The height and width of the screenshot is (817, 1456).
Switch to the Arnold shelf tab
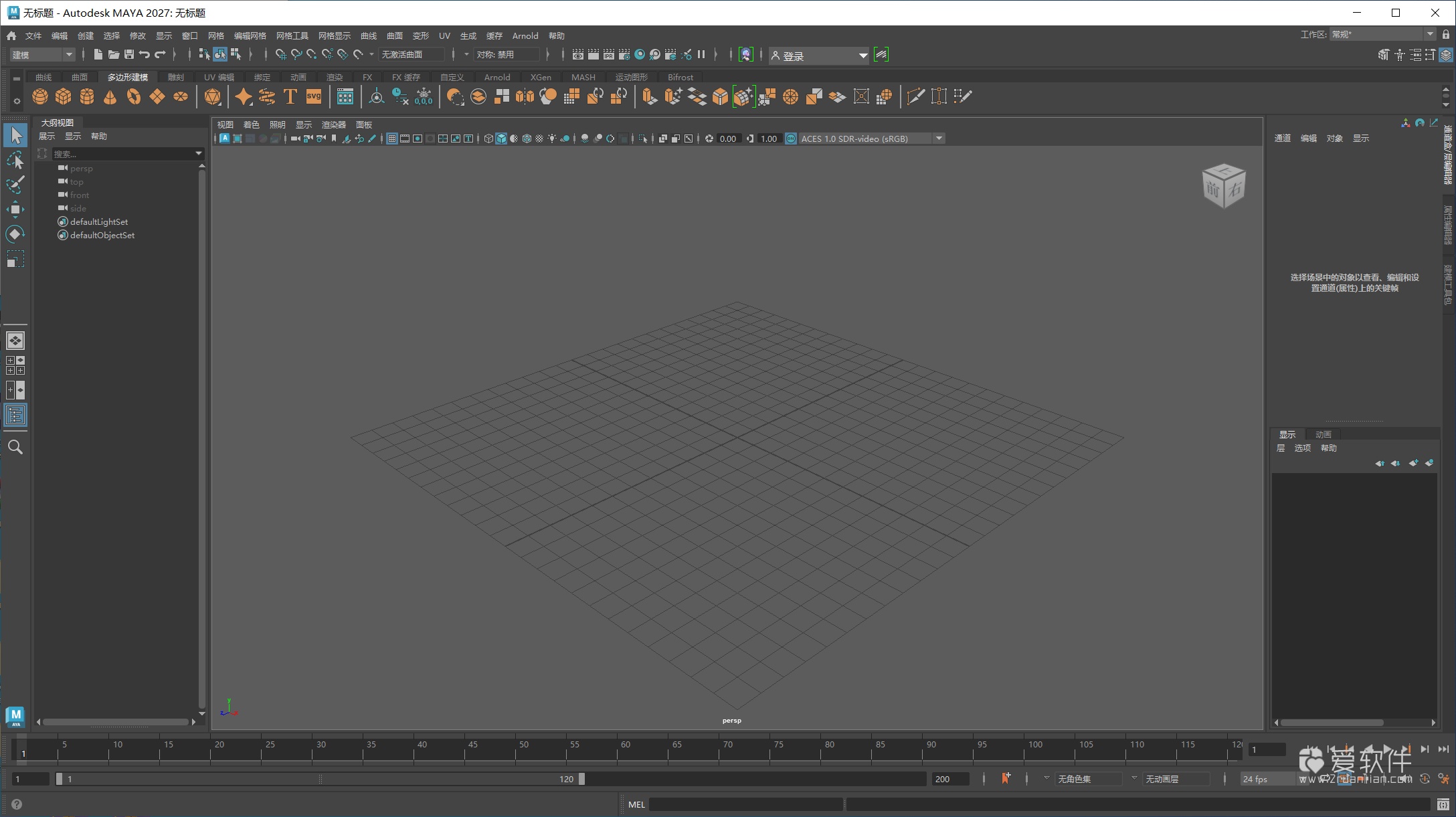[496, 77]
